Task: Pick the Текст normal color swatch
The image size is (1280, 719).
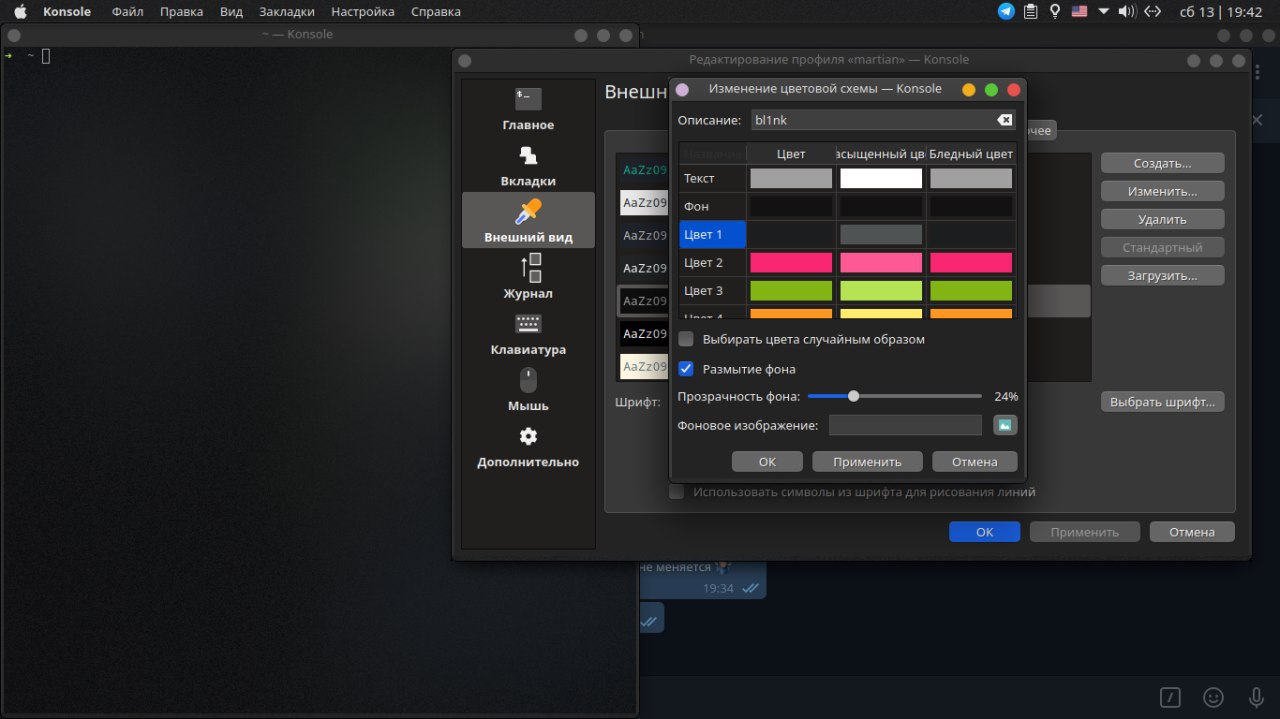Action: click(x=791, y=178)
